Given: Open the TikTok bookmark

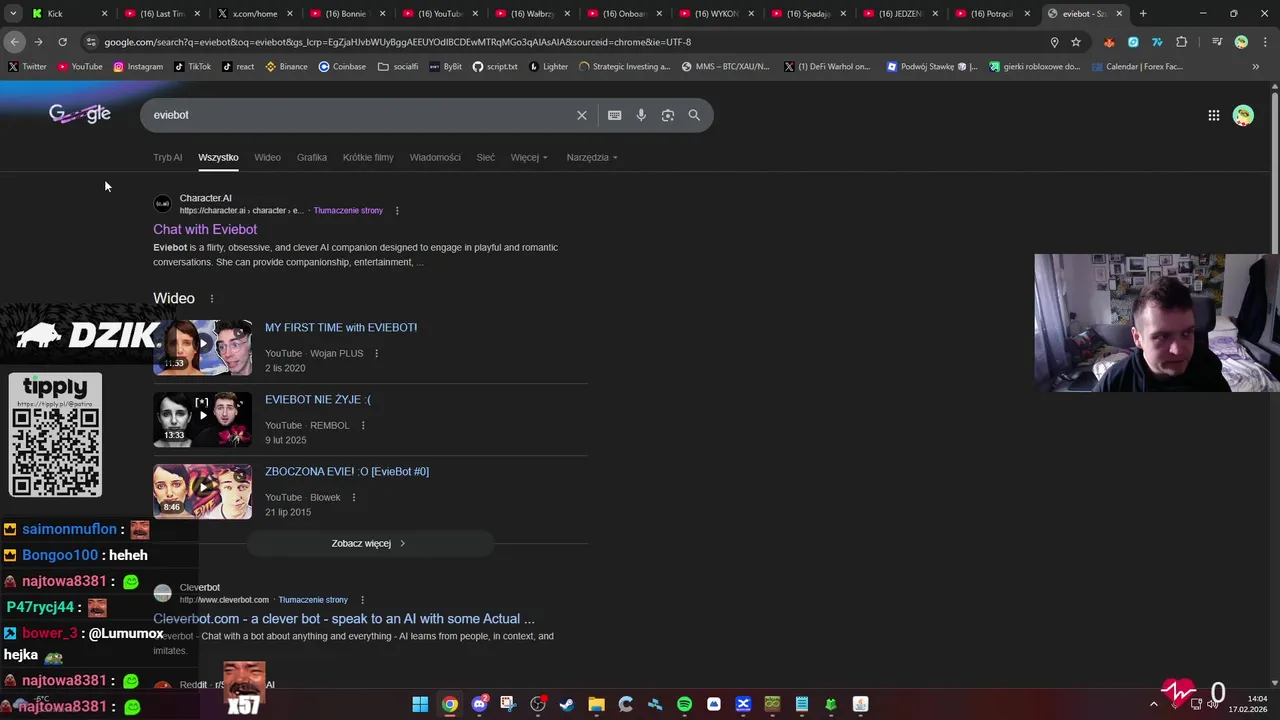Looking at the screenshot, I should coord(192,67).
